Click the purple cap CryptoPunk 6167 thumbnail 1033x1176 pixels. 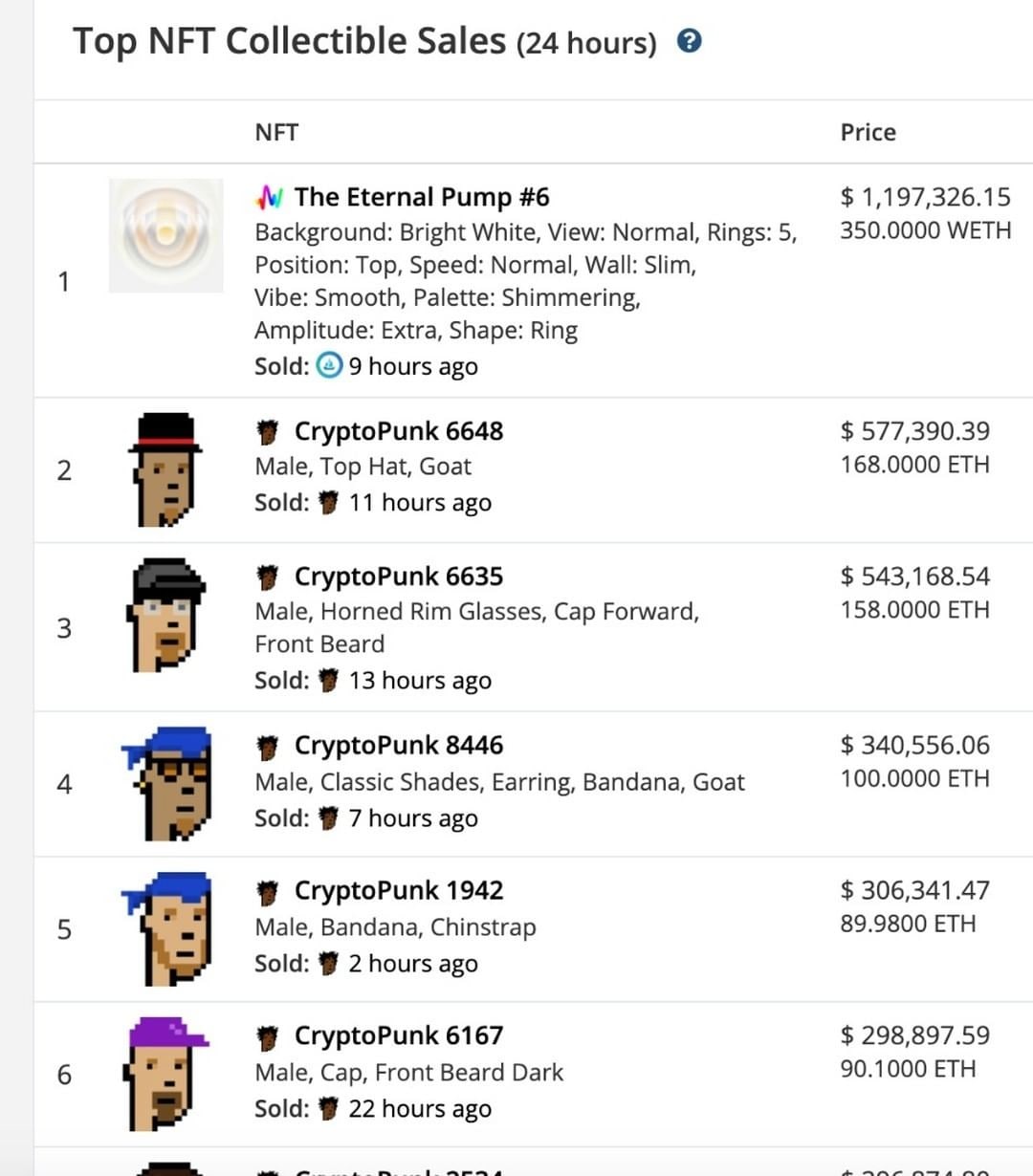[x=168, y=1075]
